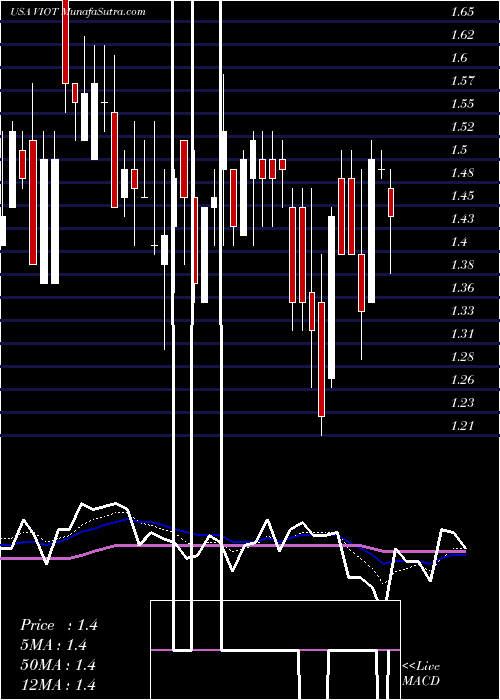
Task: Click the 1.43 price axis label
Action: [462, 219]
